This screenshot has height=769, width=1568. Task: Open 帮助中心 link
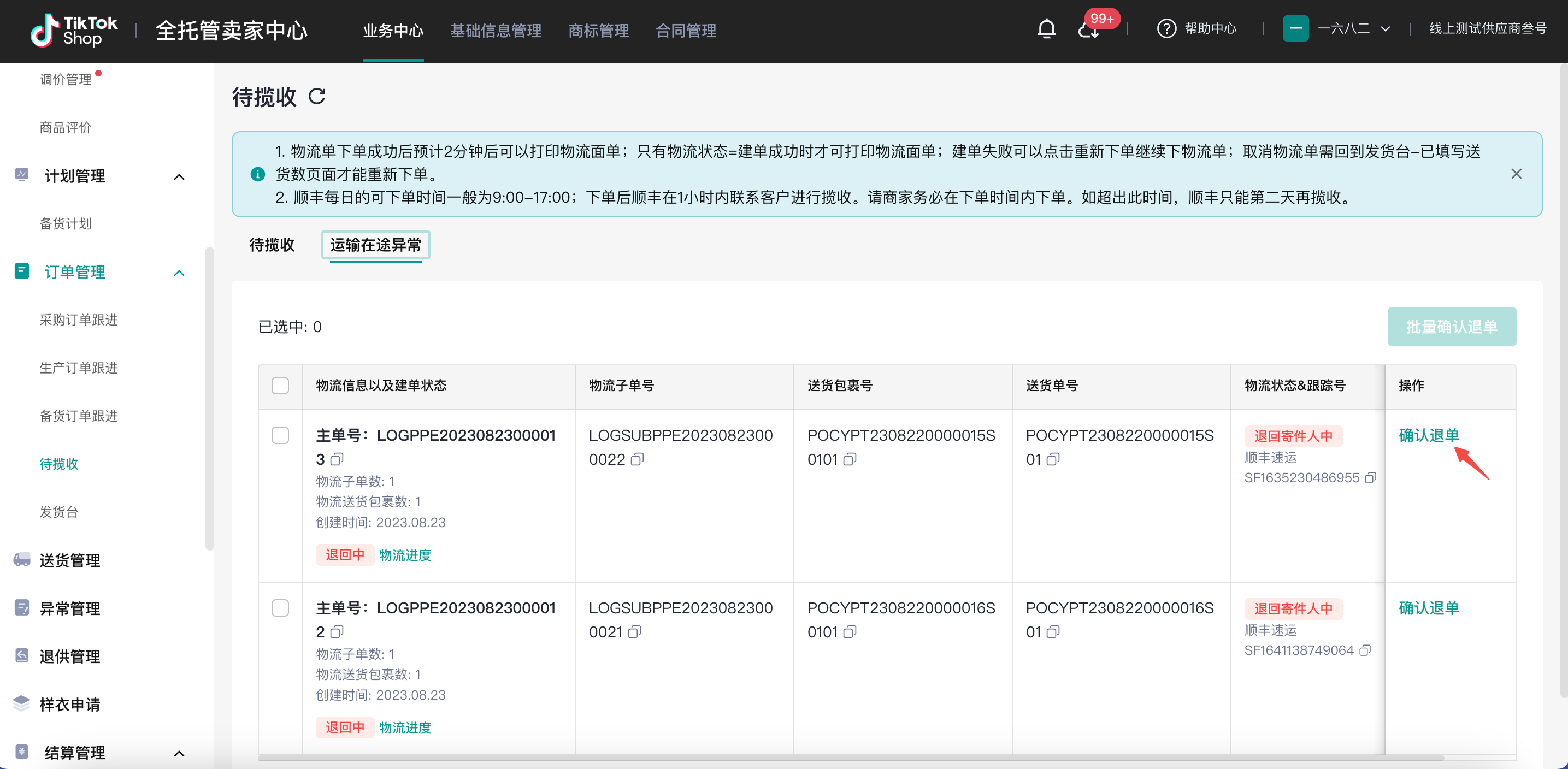point(1210,28)
